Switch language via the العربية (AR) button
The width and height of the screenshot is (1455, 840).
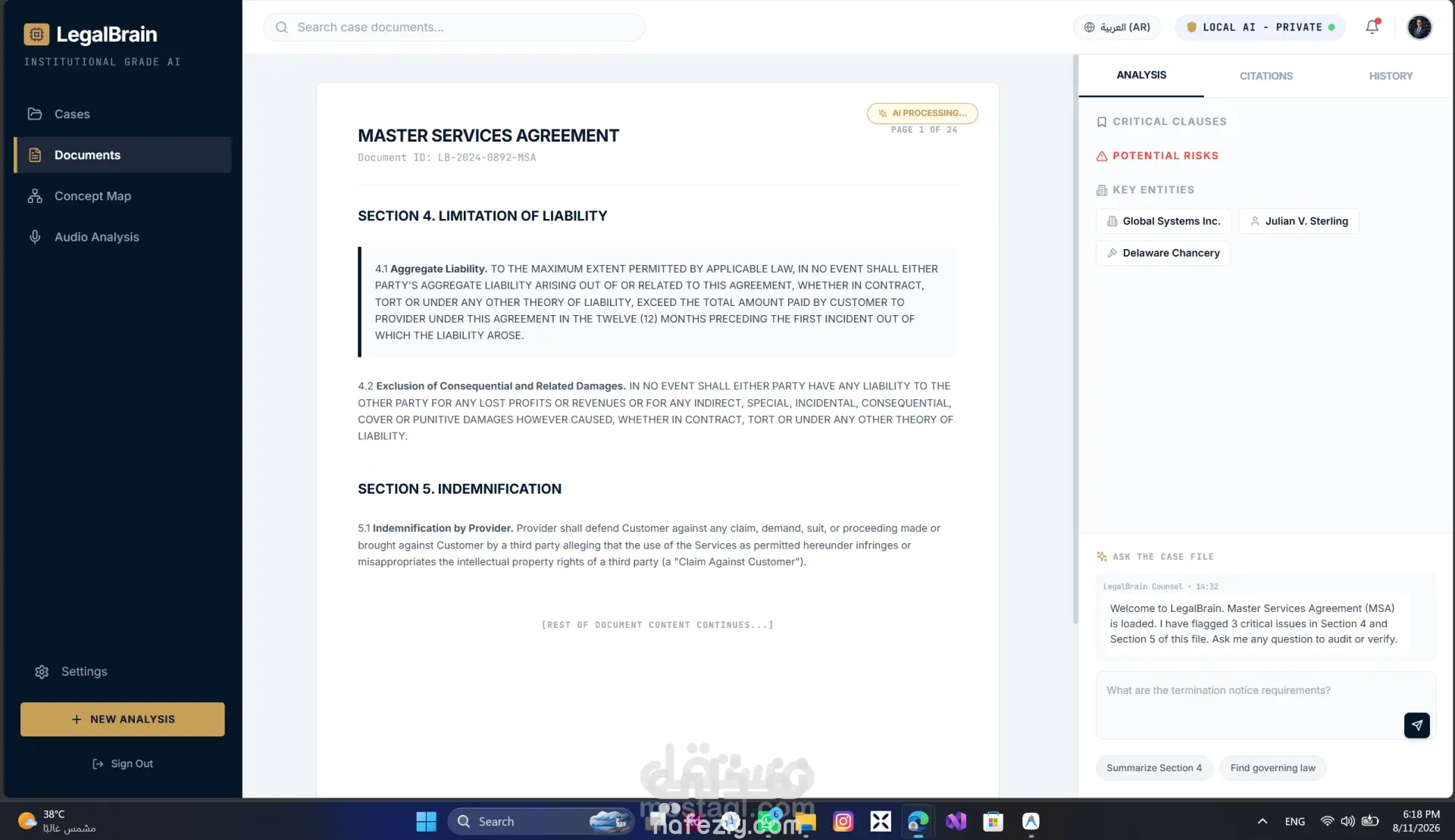point(1117,27)
